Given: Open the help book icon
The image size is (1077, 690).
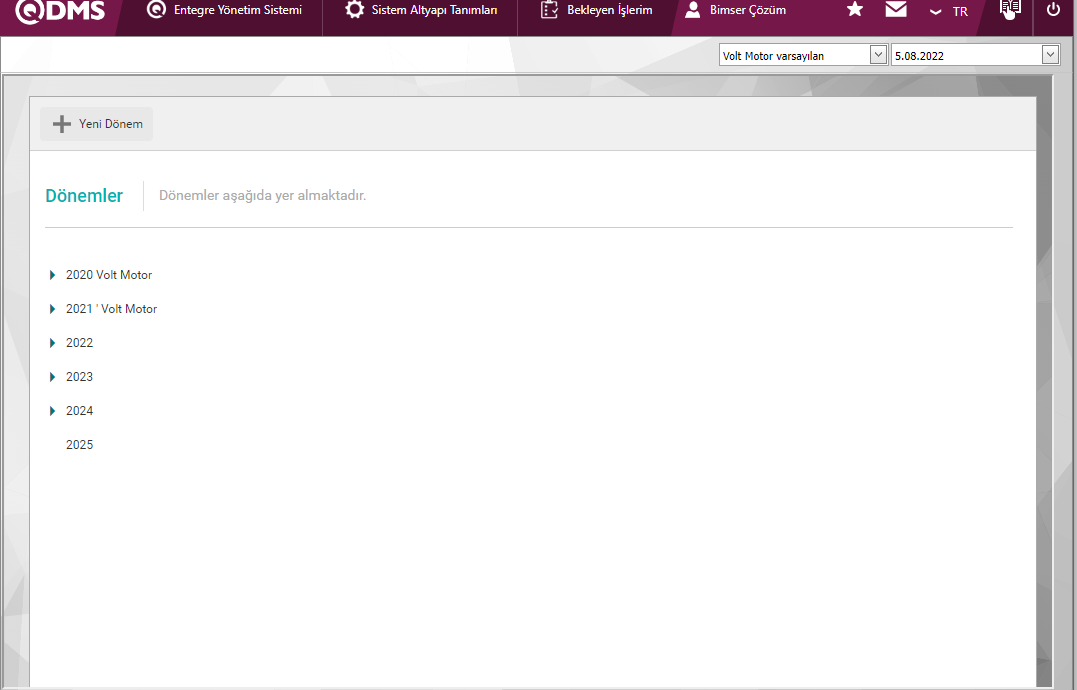Looking at the screenshot, I should click(1010, 8).
